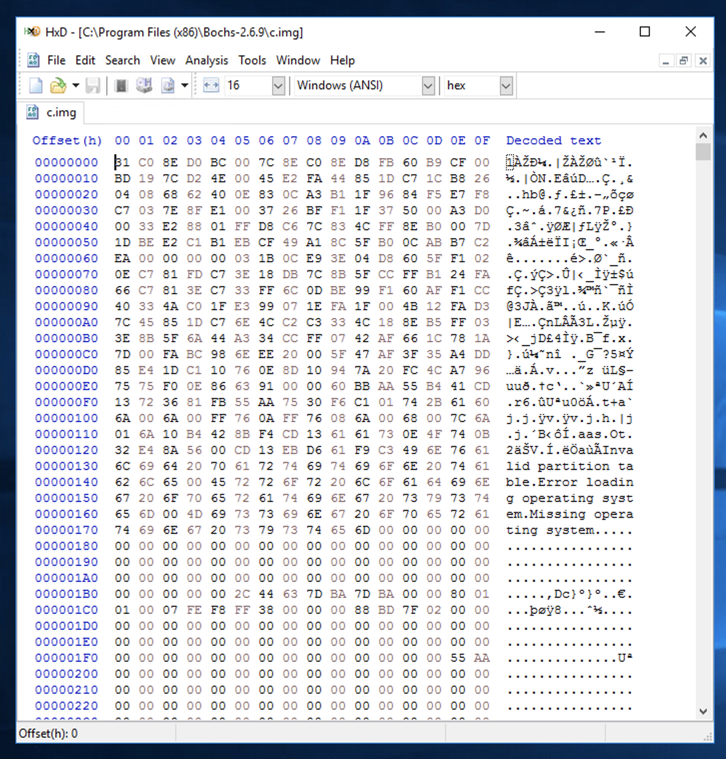Select offset row 000001B0 label
This screenshot has width=726, height=759.
point(66,594)
